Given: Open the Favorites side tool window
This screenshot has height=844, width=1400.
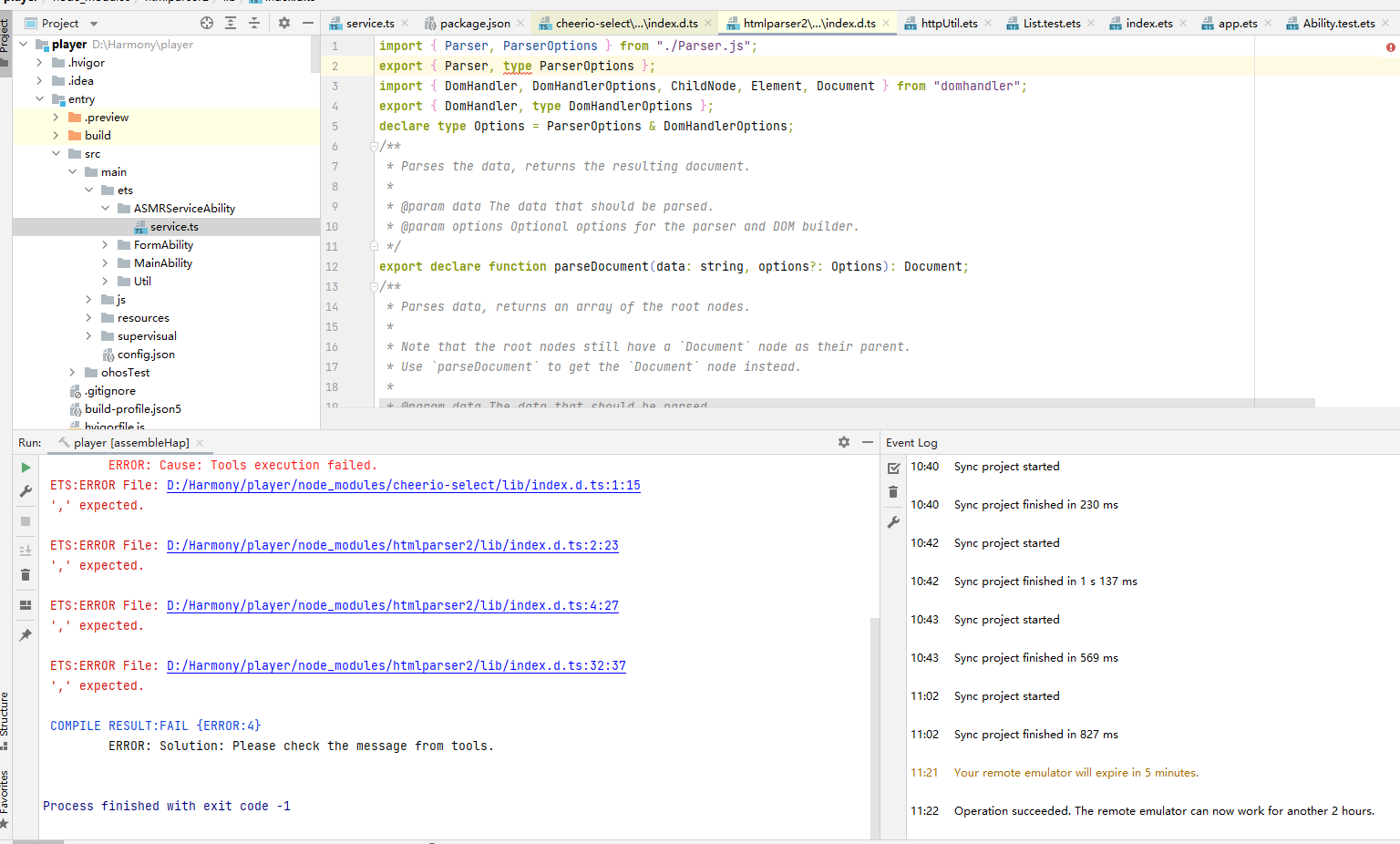Looking at the screenshot, I should pos(5,798).
